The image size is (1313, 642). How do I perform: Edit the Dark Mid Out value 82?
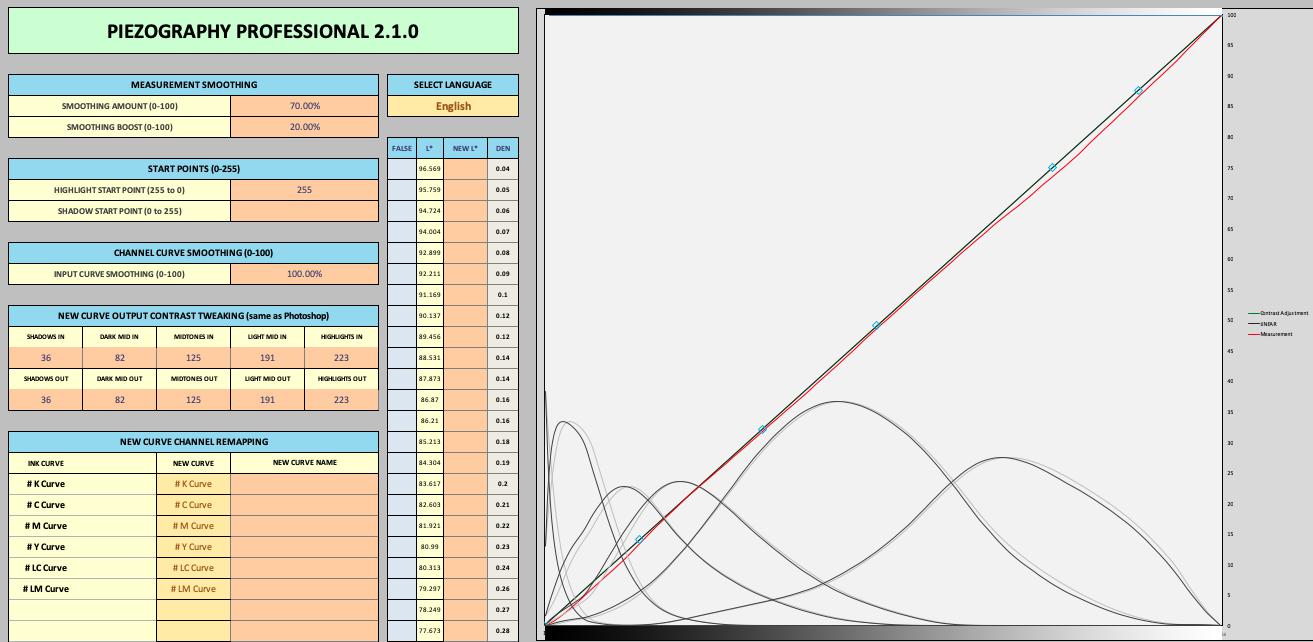click(x=120, y=400)
